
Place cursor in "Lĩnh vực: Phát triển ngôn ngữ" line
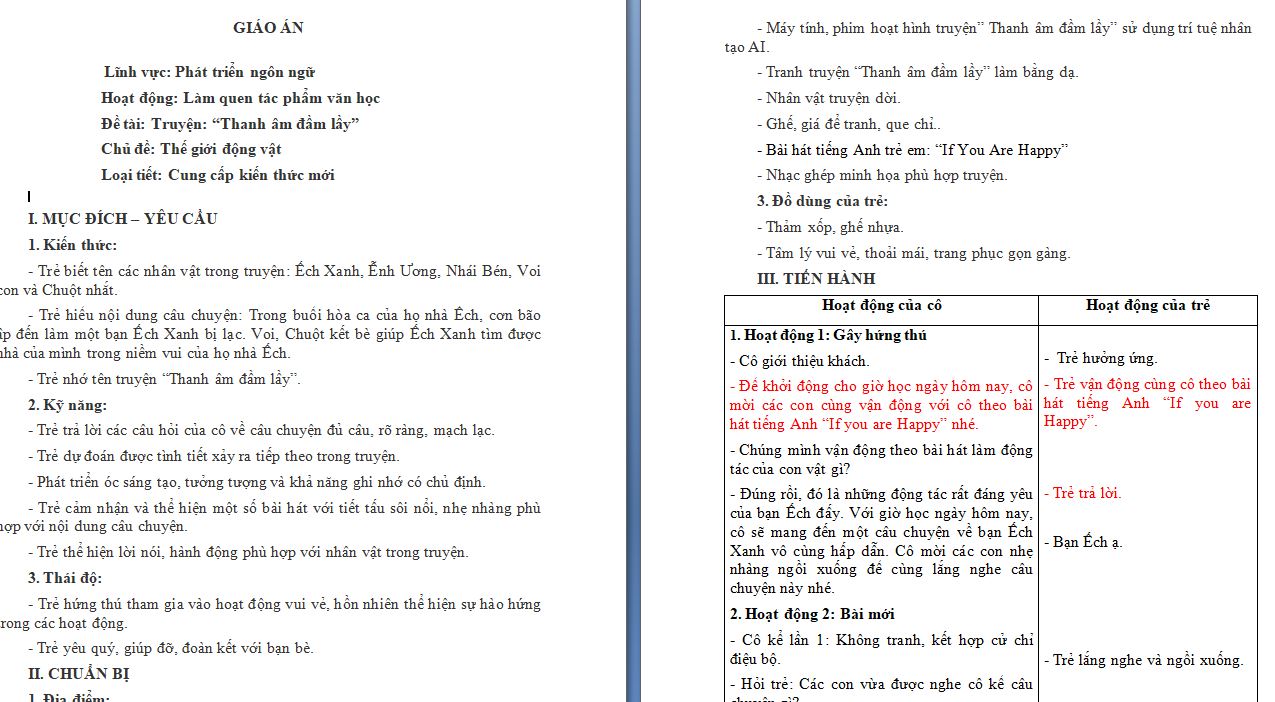pyautogui.click(x=209, y=72)
